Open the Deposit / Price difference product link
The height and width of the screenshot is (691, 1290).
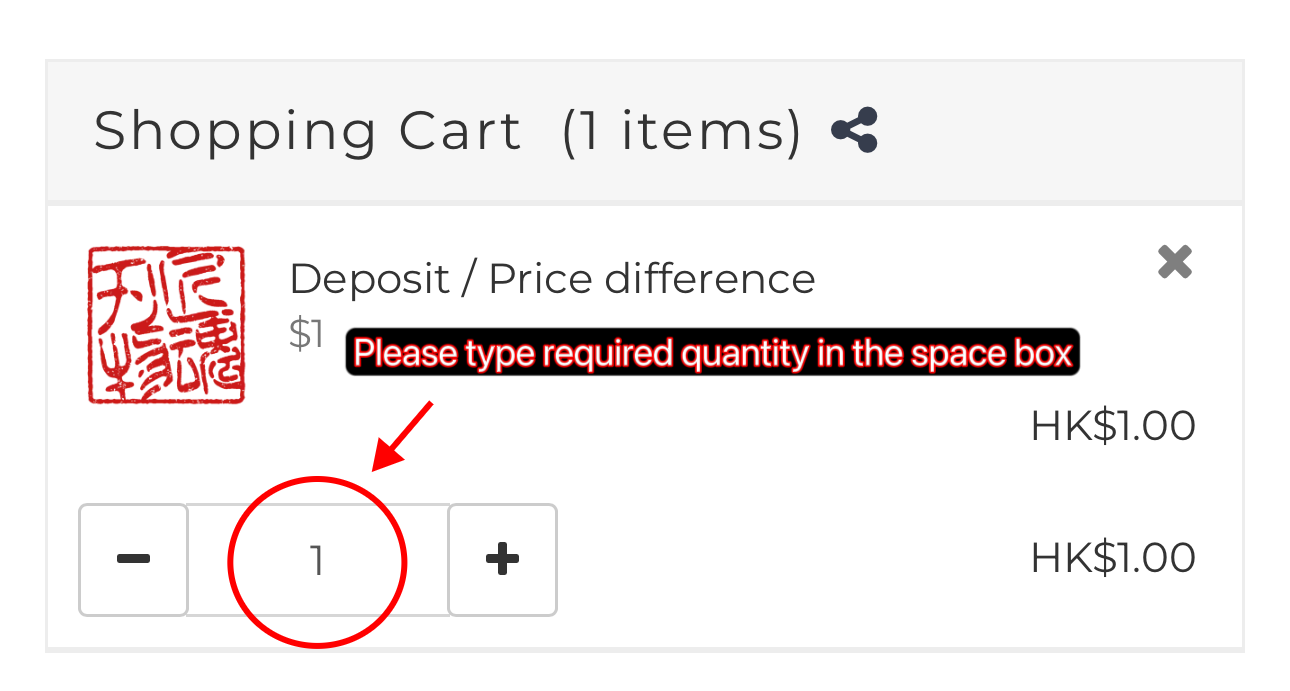click(552, 279)
